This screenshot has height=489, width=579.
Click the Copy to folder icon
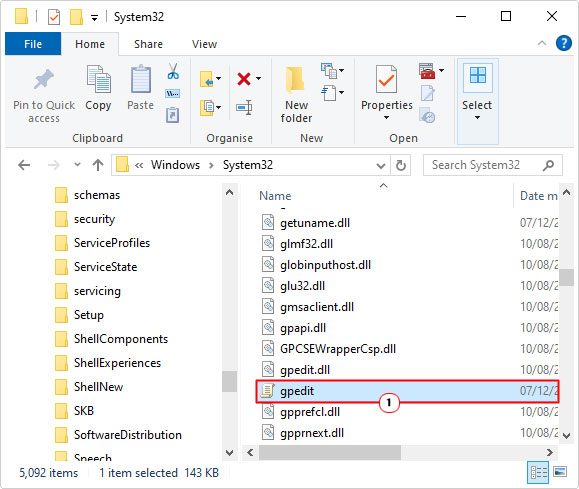pos(207,108)
